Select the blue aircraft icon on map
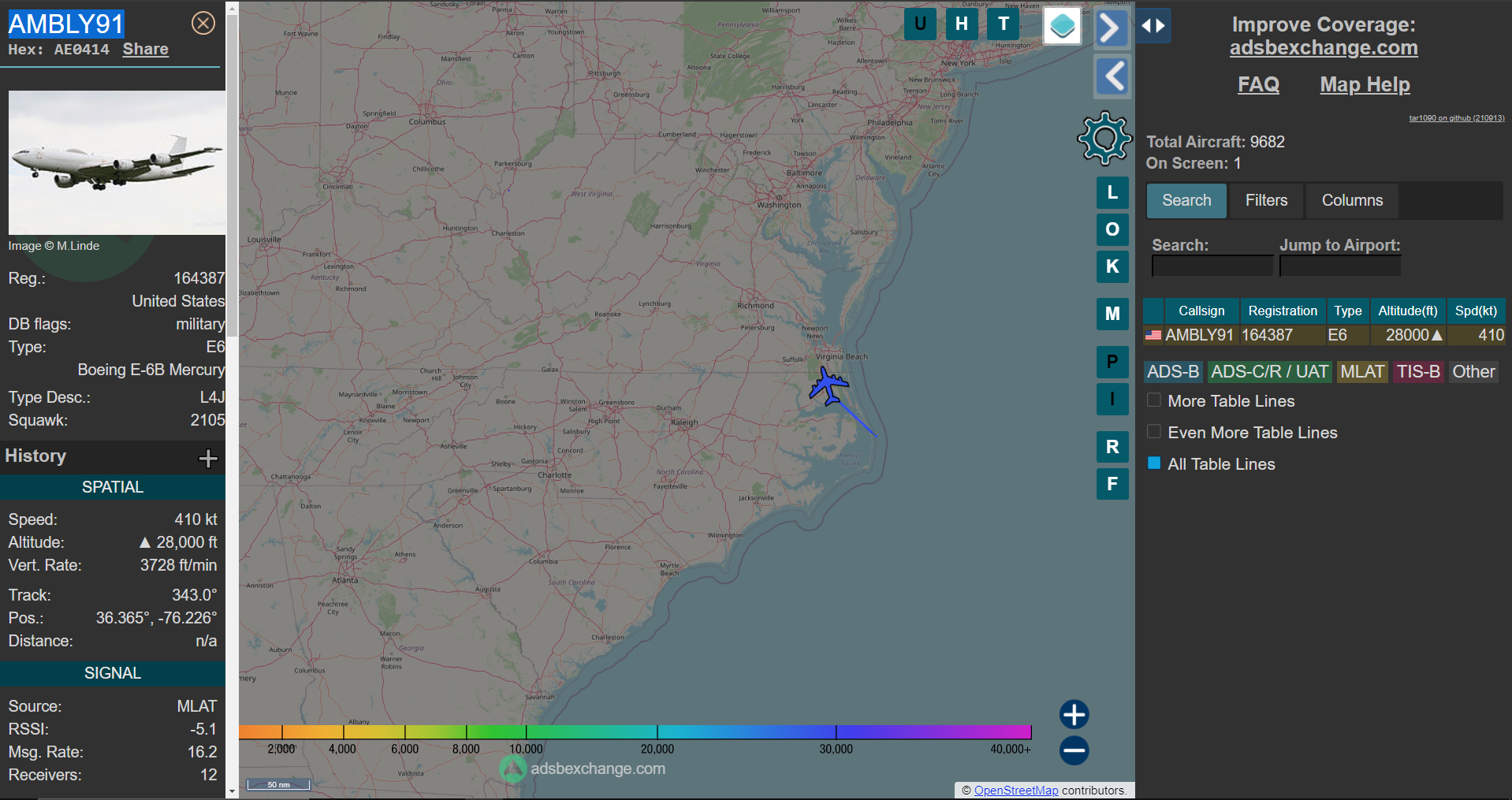Image resolution: width=1512 pixels, height=800 pixels. 829,386
